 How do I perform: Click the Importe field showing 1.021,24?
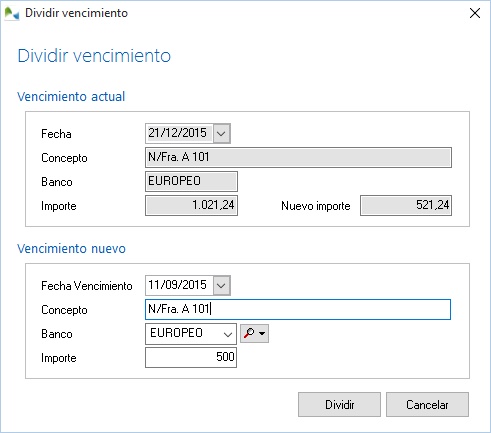pyautogui.click(x=191, y=205)
